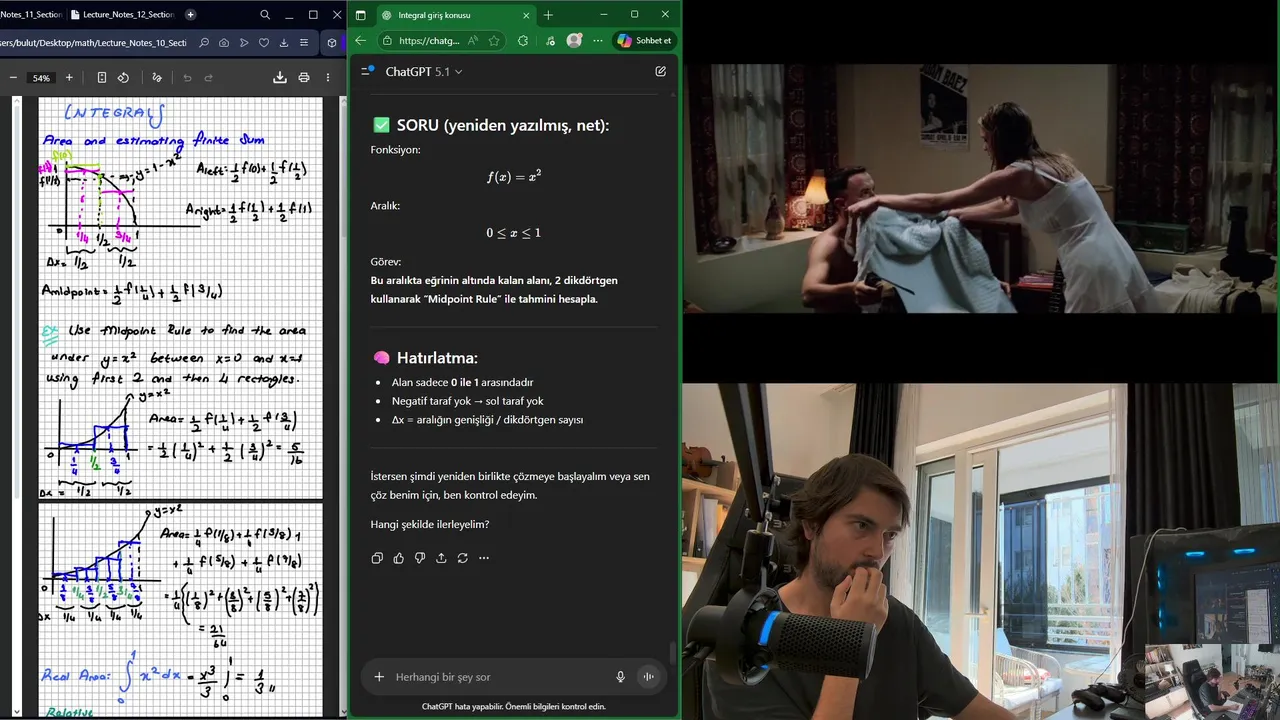Zoom out in the PDF viewer

pyautogui.click(x=13, y=77)
